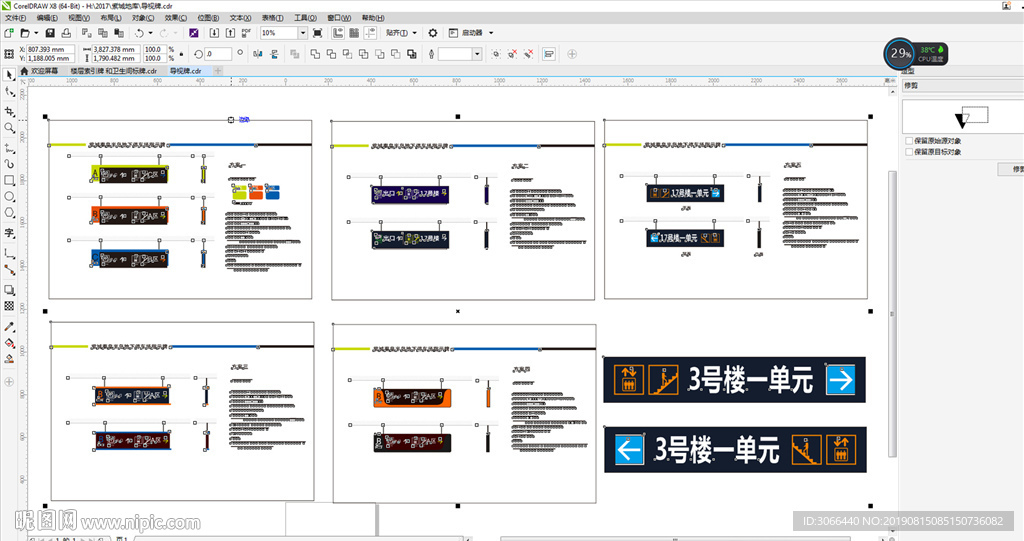The height and width of the screenshot is (541, 1024).
Task: Pick the Ellipse tool
Action: coord(9,197)
